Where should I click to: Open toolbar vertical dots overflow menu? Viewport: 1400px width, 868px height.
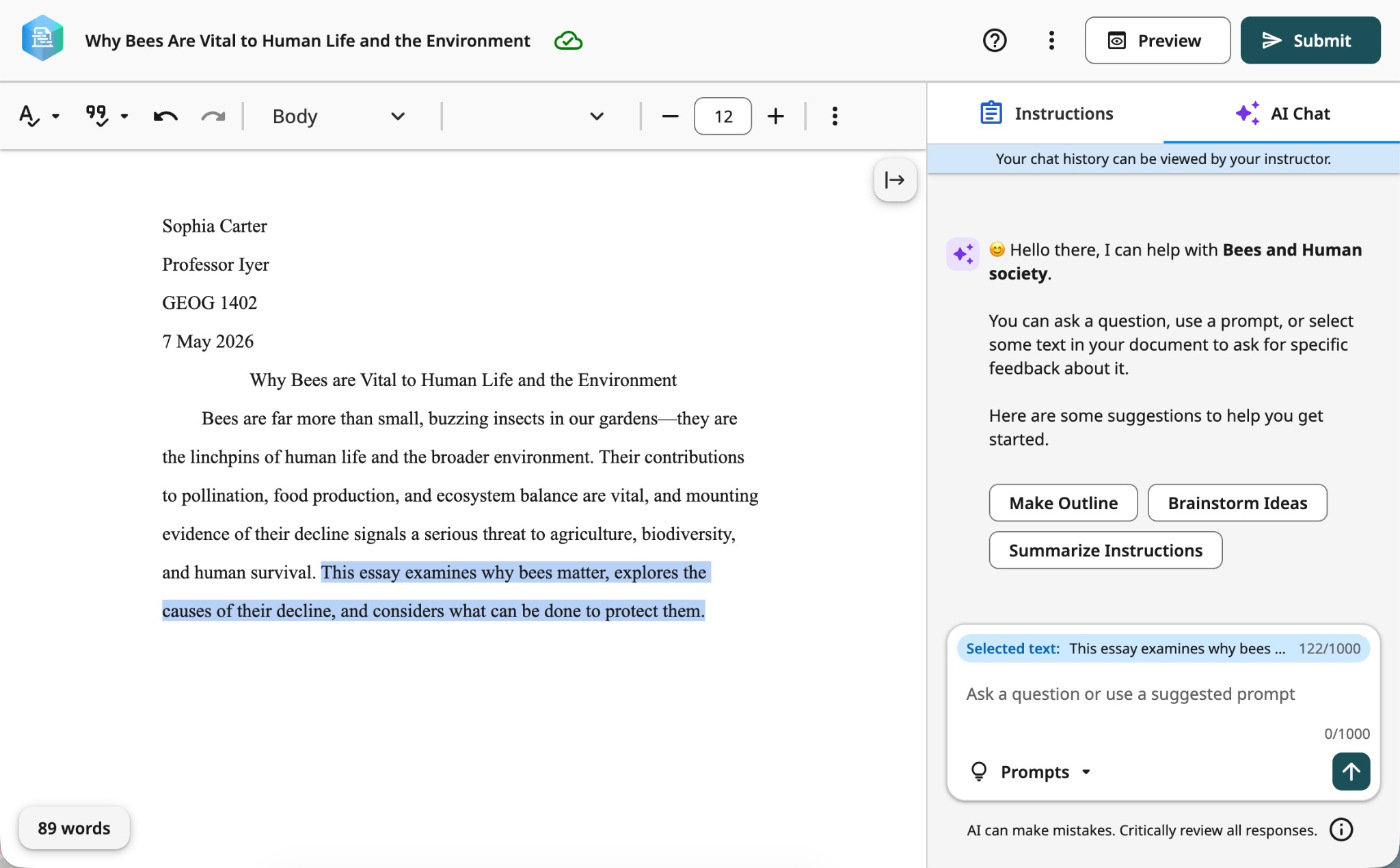point(835,116)
